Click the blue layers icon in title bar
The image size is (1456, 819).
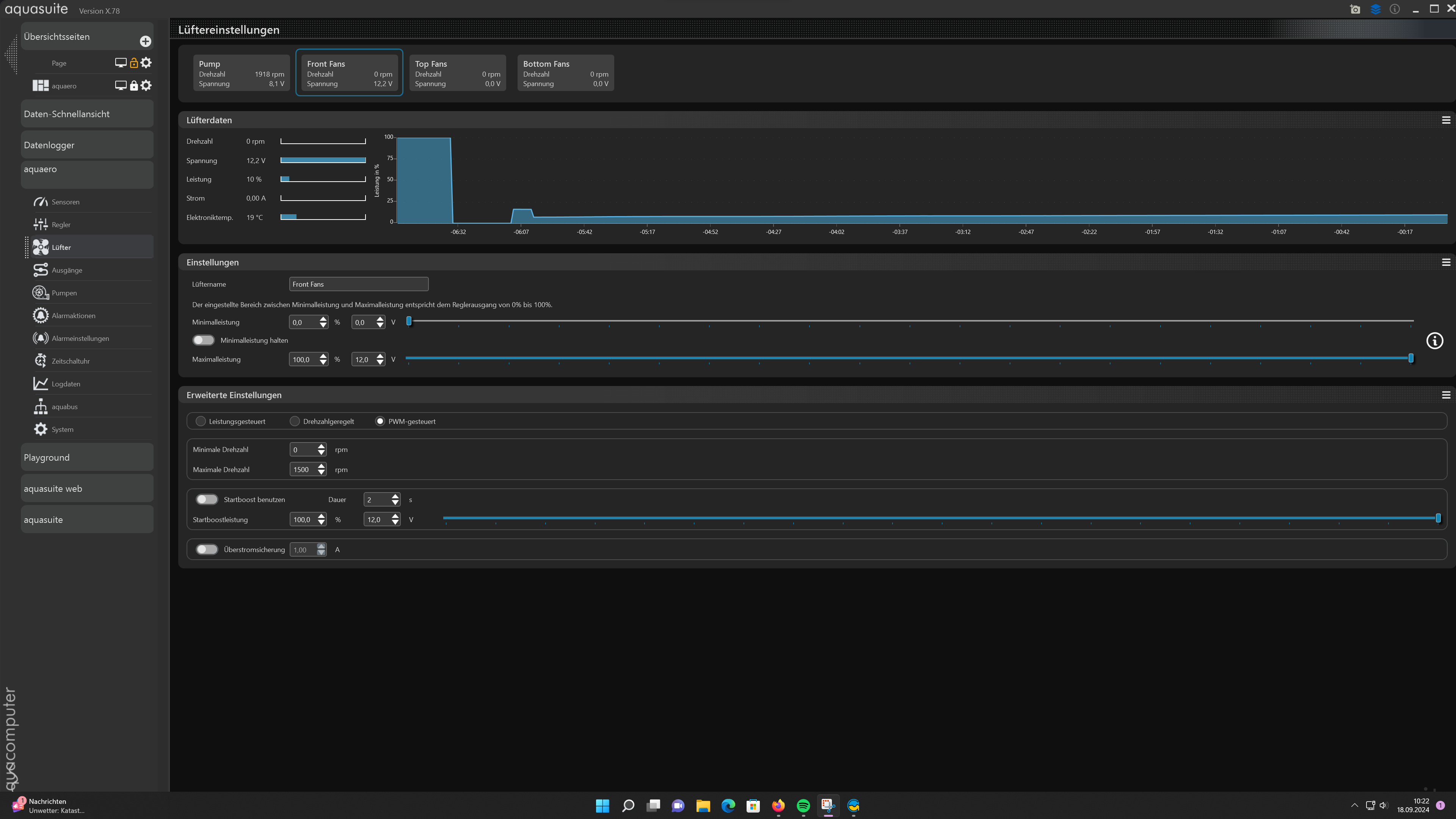coord(1375,9)
